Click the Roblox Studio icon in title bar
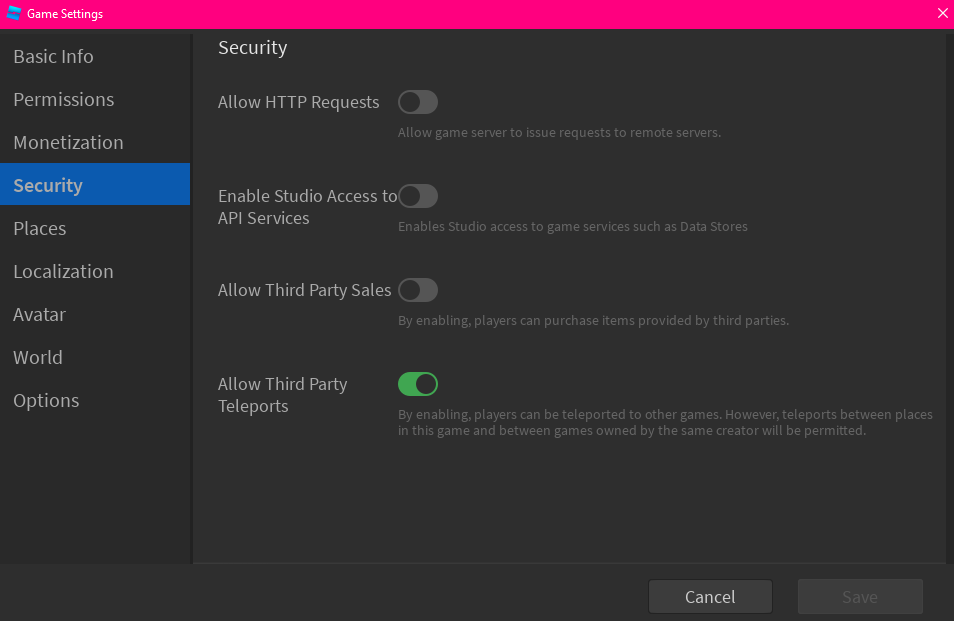This screenshot has height=621, width=954. click(13, 13)
